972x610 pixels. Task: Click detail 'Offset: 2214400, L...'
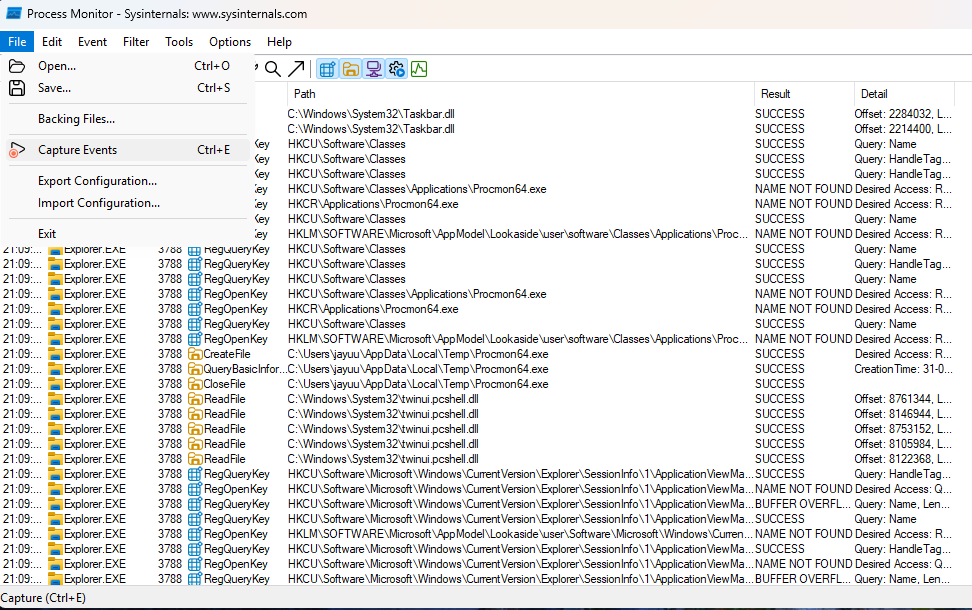(x=903, y=129)
